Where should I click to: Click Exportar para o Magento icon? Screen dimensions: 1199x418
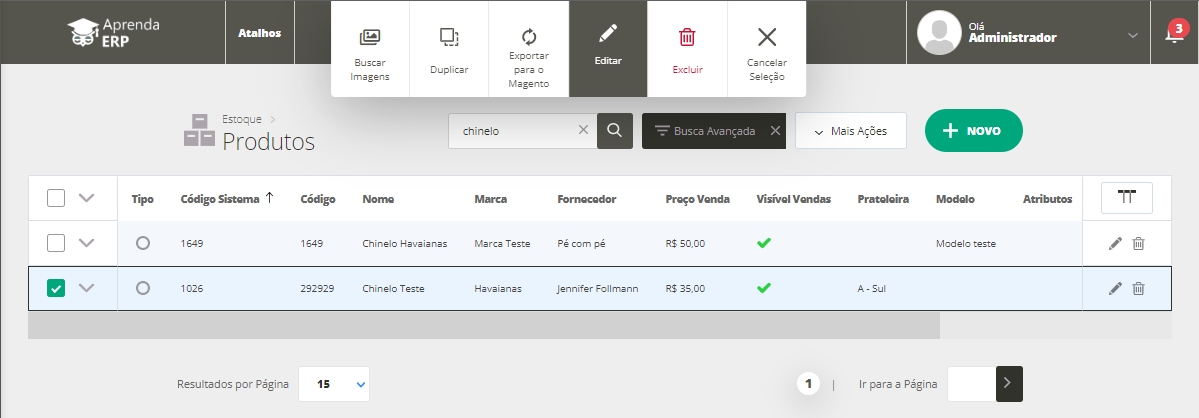pyautogui.click(x=529, y=36)
